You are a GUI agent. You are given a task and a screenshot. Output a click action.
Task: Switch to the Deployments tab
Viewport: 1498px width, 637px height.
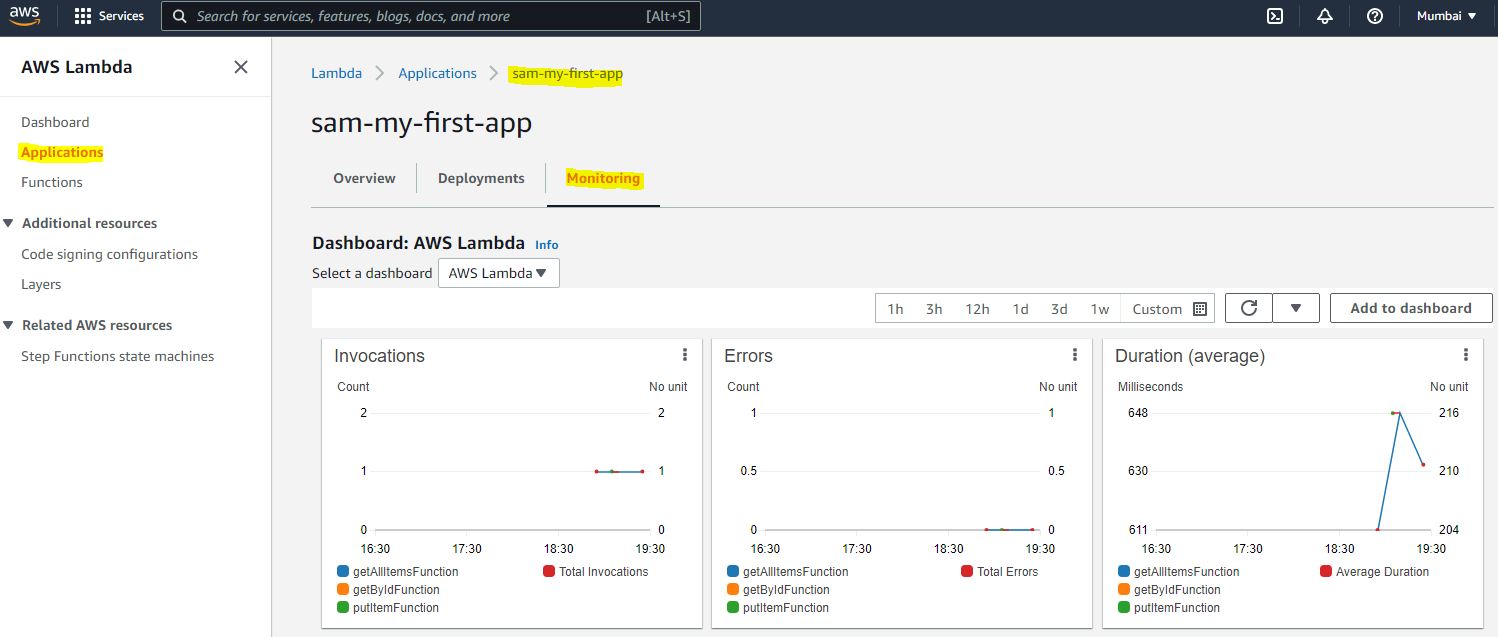(481, 178)
